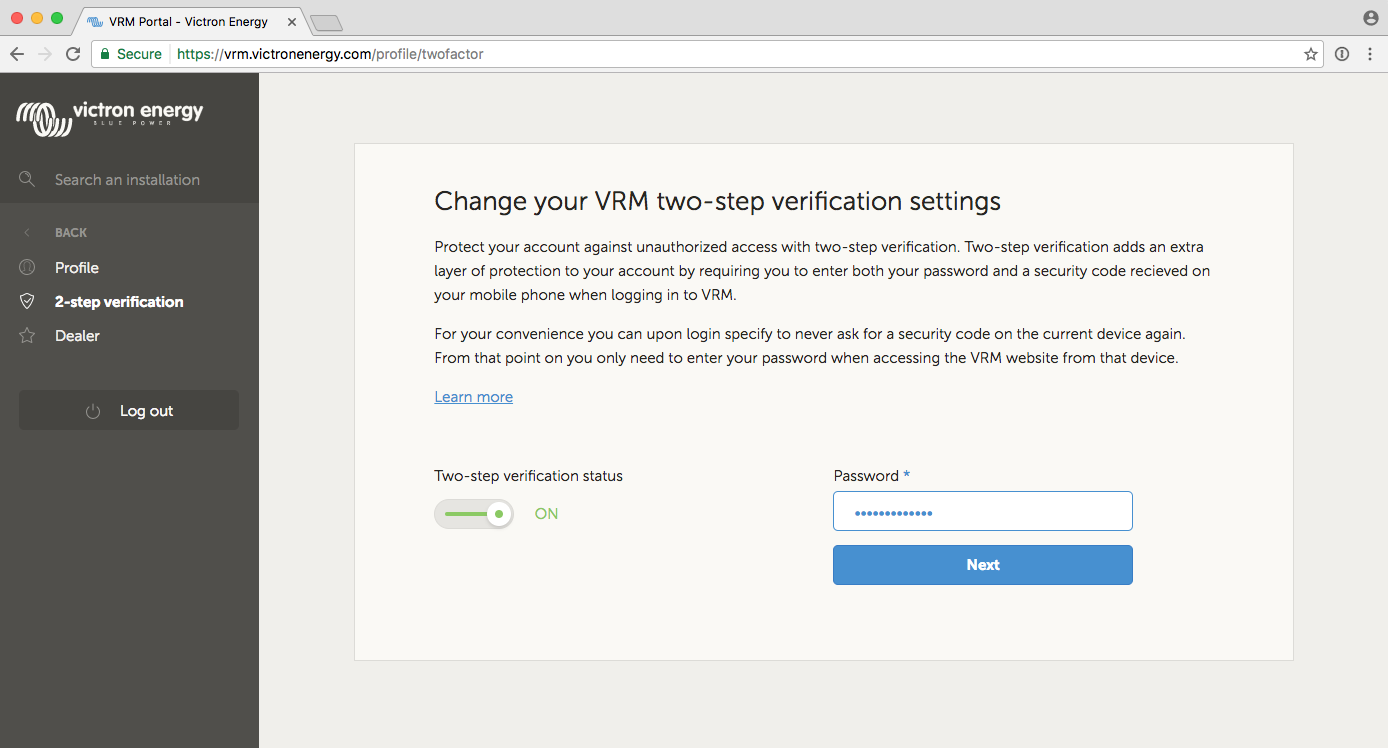Select the VRM Portal browser tab
This screenshot has width=1388, height=748.
[x=188, y=21]
